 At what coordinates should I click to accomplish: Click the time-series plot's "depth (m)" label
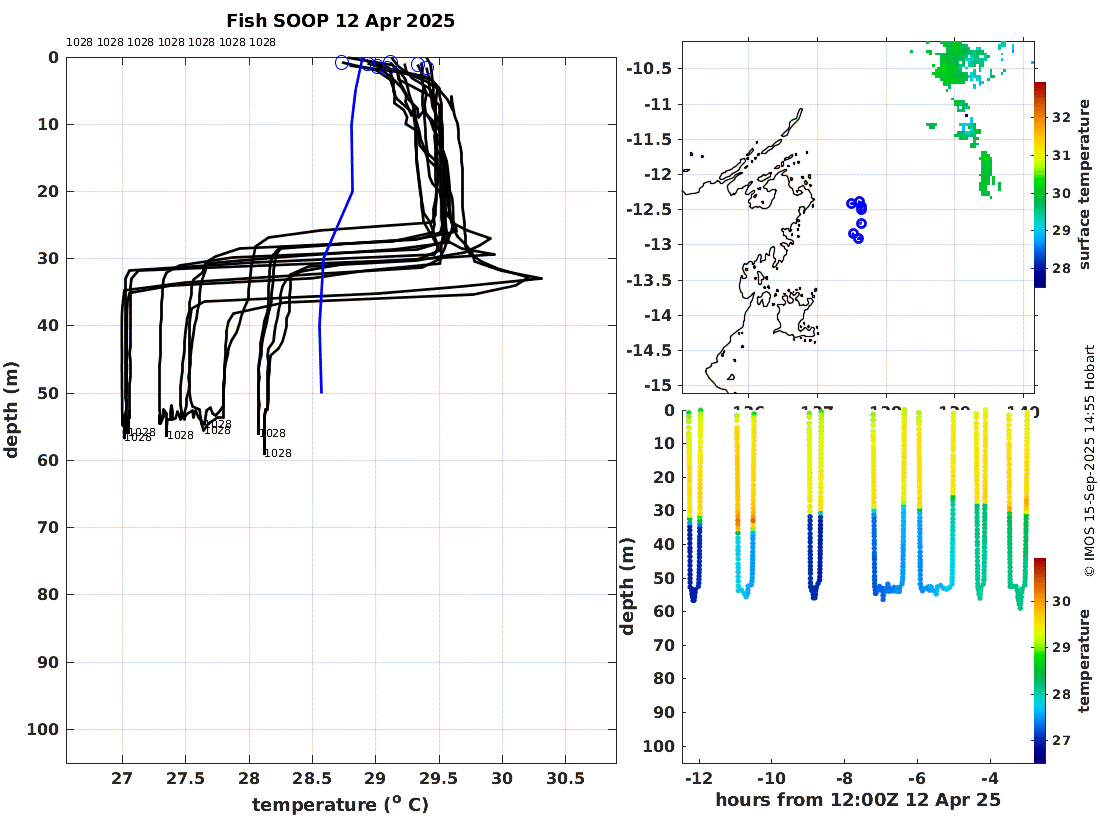coord(626,586)
